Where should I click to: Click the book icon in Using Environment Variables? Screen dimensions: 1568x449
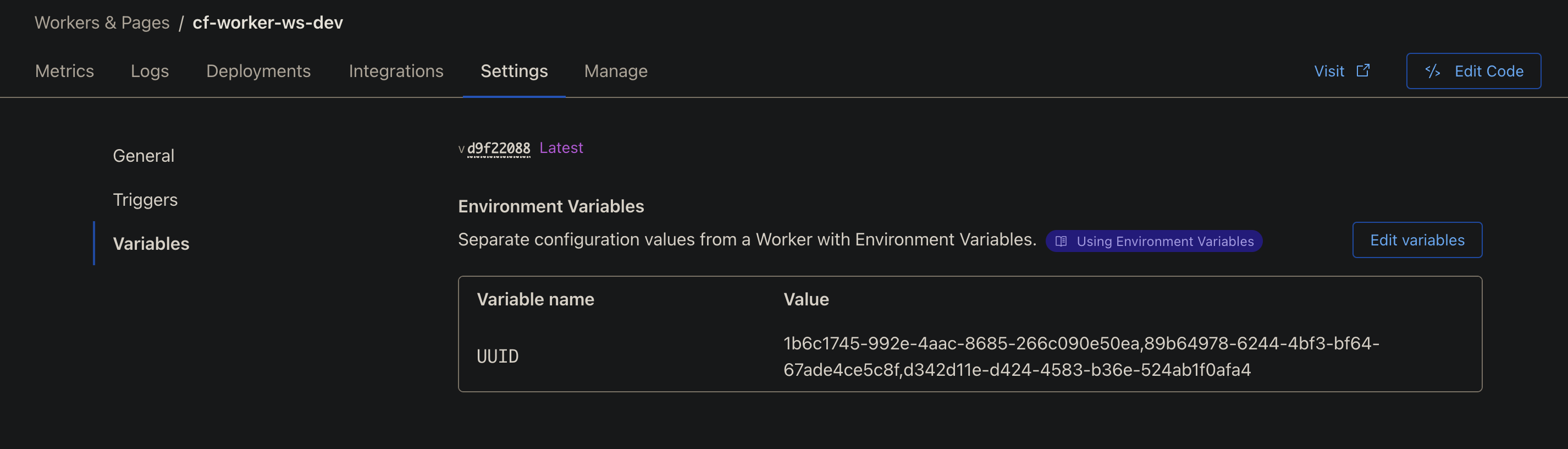1061,241
